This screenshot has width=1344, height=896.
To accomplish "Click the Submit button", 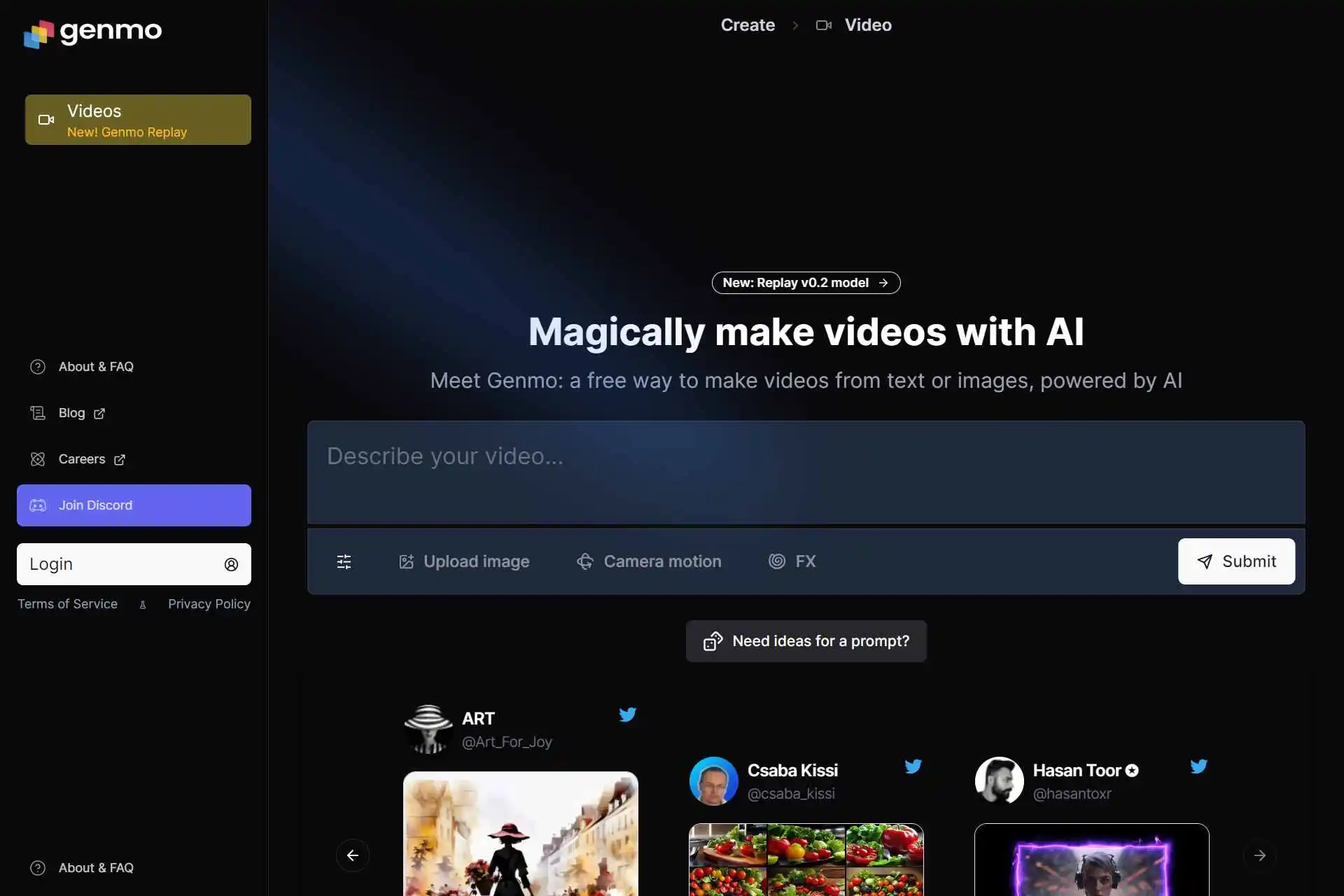I will [1236, 561].
